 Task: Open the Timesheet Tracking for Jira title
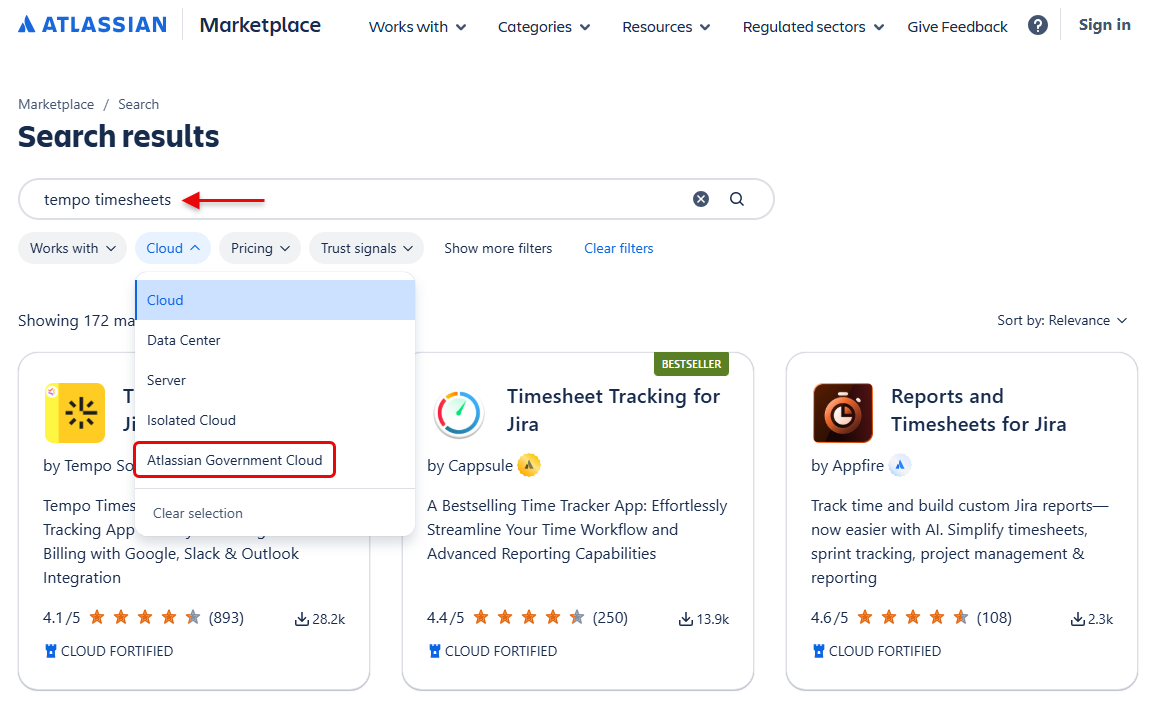(614, 410)
